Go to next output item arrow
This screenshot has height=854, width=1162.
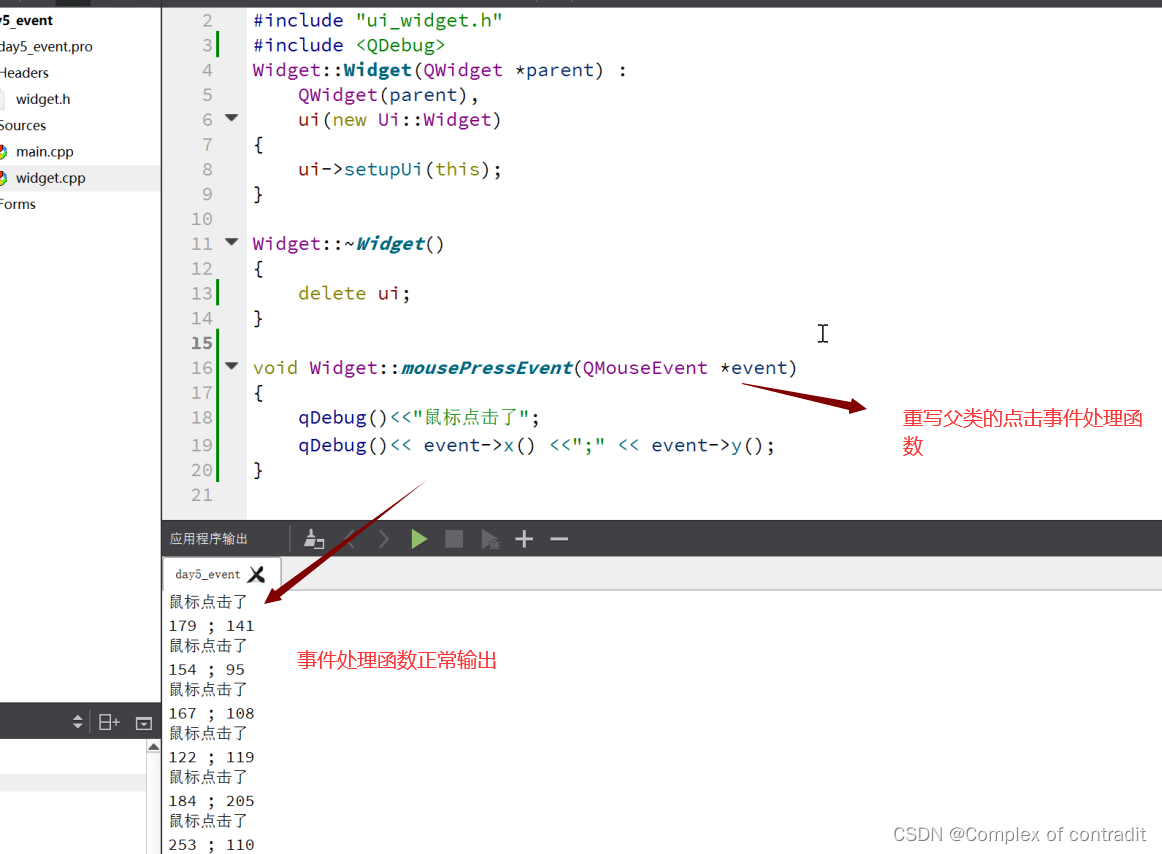pyautogui.click(x=383, y=539)
